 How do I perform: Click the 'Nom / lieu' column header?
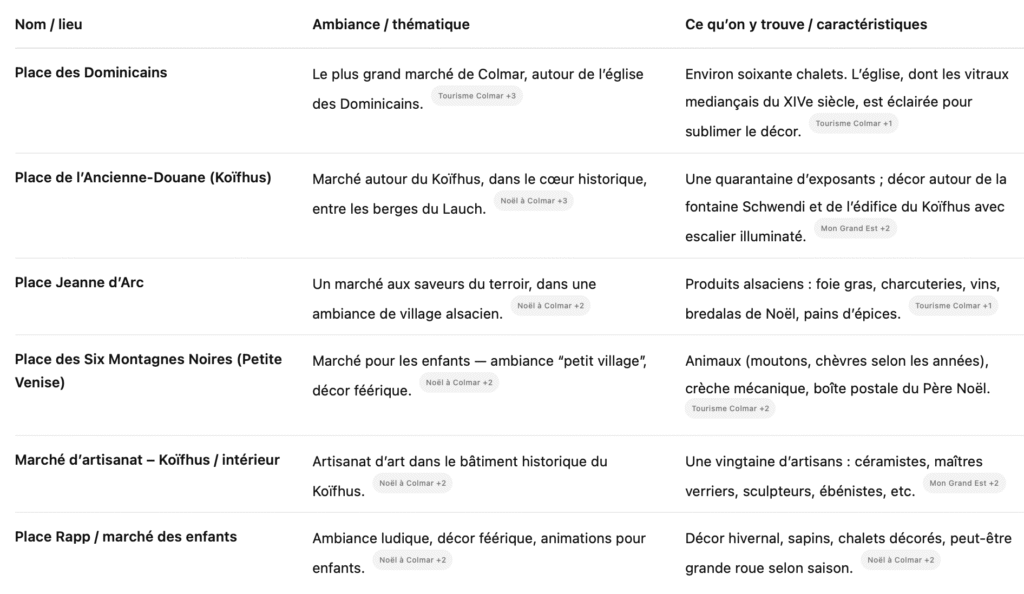pos(48,24)
